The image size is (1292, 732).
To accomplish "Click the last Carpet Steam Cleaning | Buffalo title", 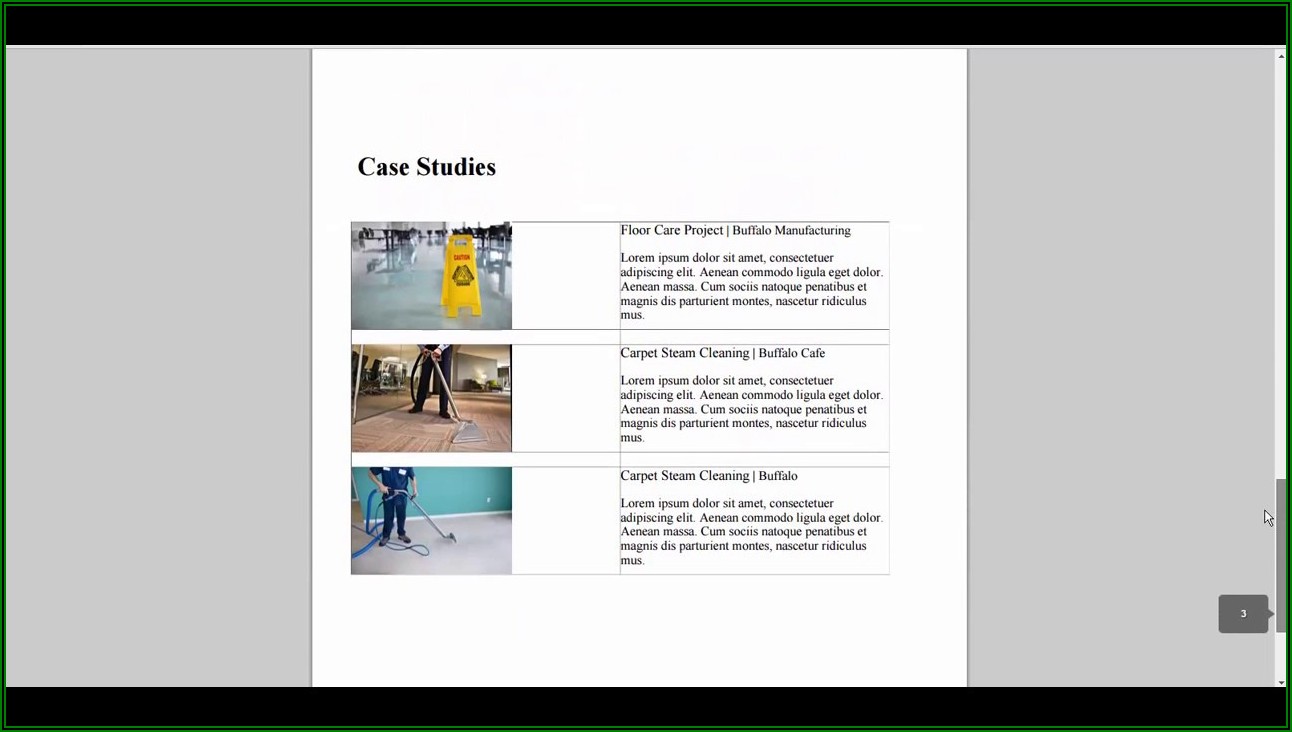I will [708, 476].
